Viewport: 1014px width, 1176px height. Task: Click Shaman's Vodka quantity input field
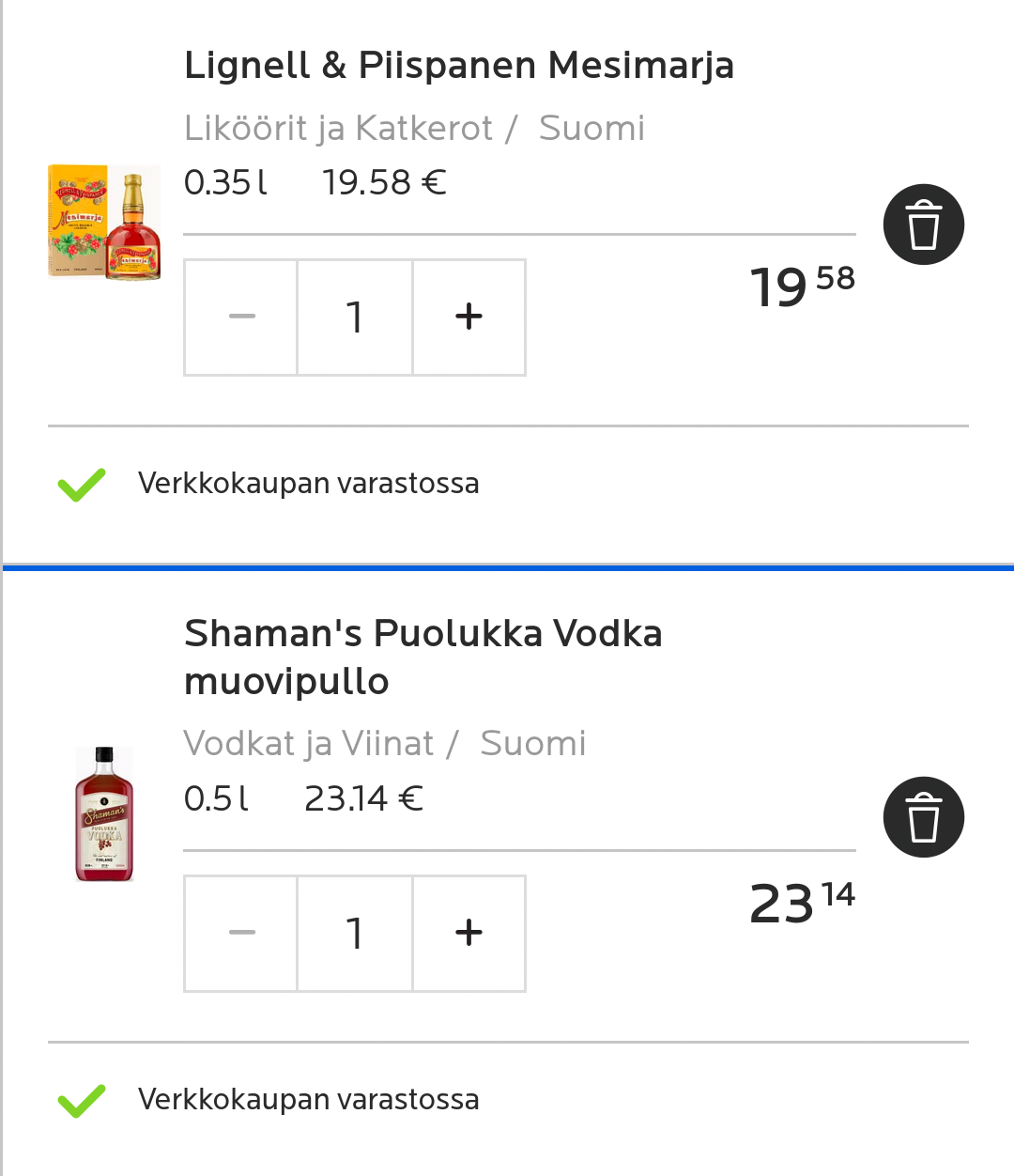click(355, 933)
